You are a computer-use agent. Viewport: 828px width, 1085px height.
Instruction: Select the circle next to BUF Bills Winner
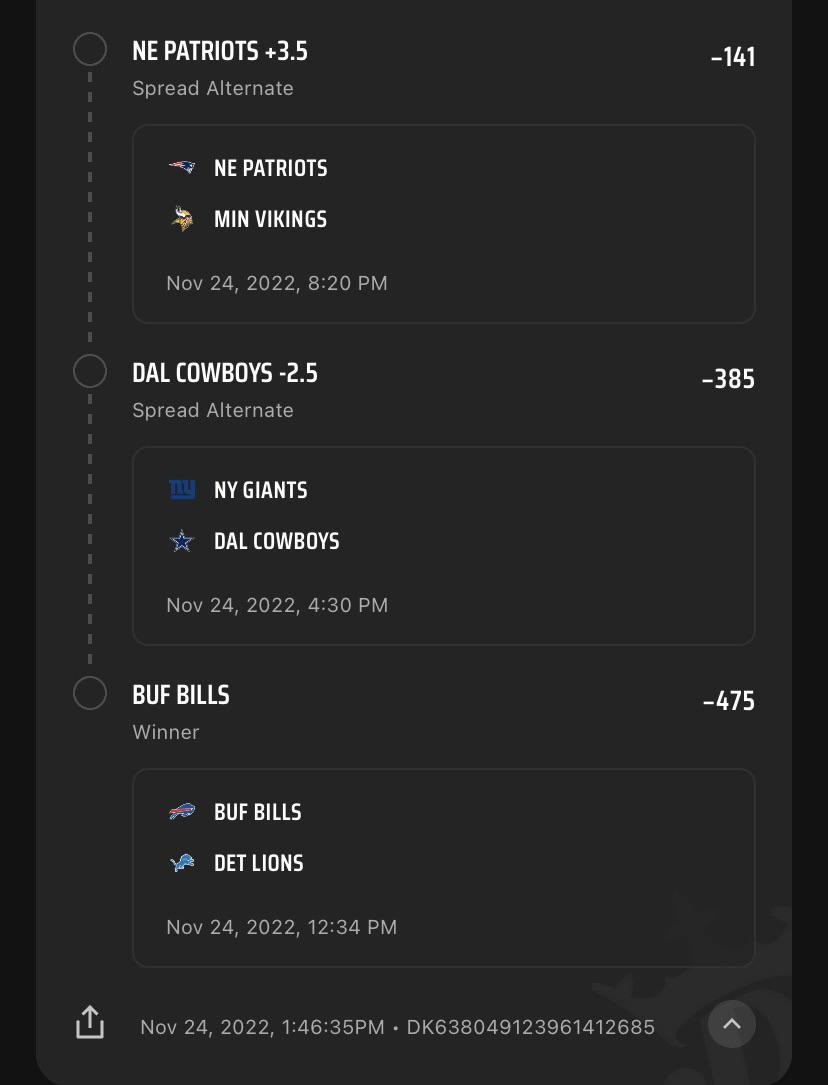[90, 692]
